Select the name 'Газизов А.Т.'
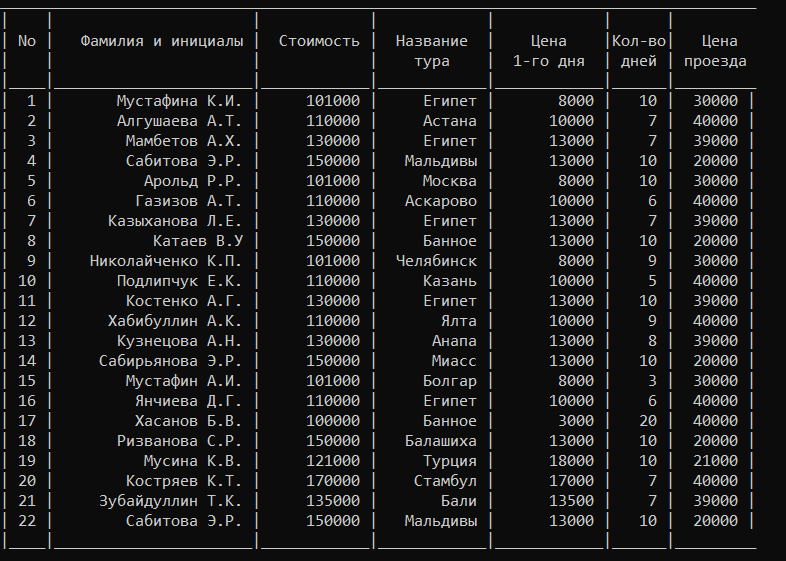This screenshot has width=786, height=561. [188, 201]
